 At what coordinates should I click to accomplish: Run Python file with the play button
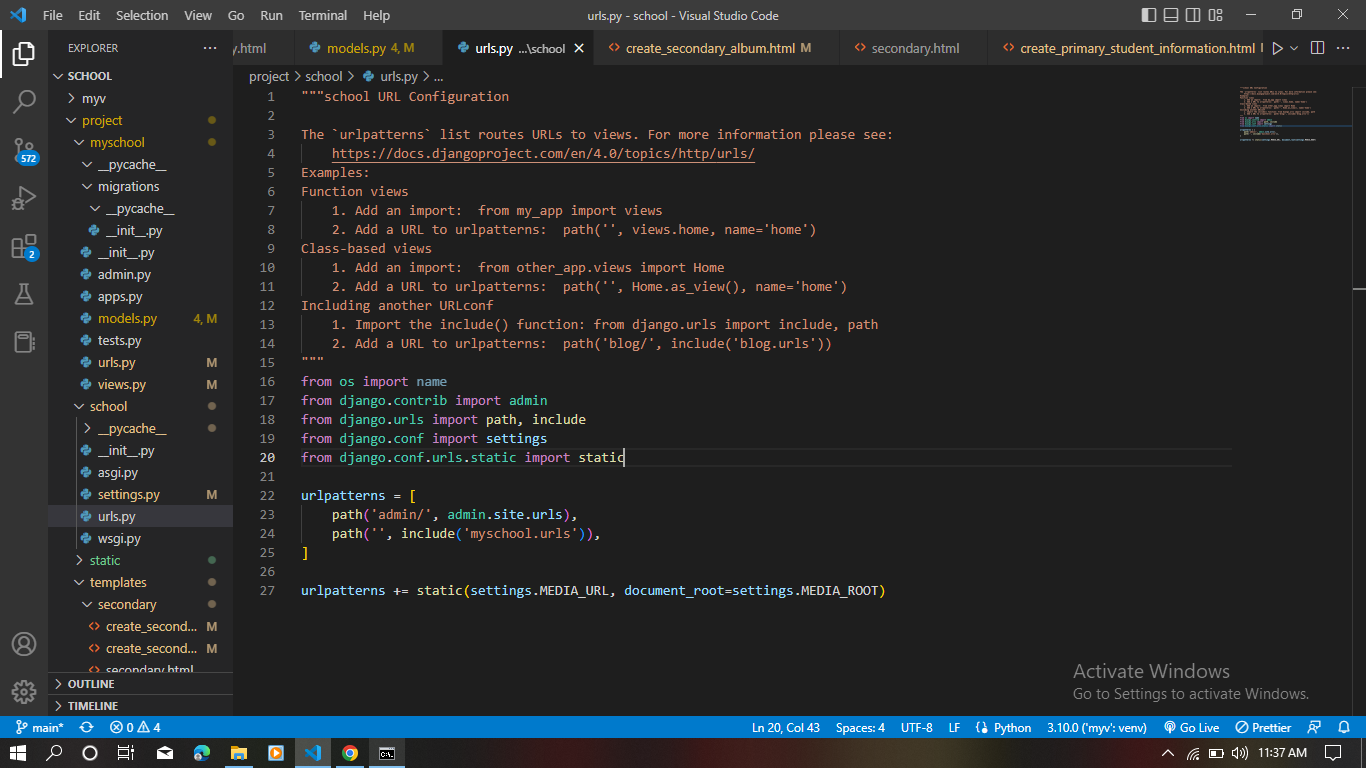(1277, 48)
